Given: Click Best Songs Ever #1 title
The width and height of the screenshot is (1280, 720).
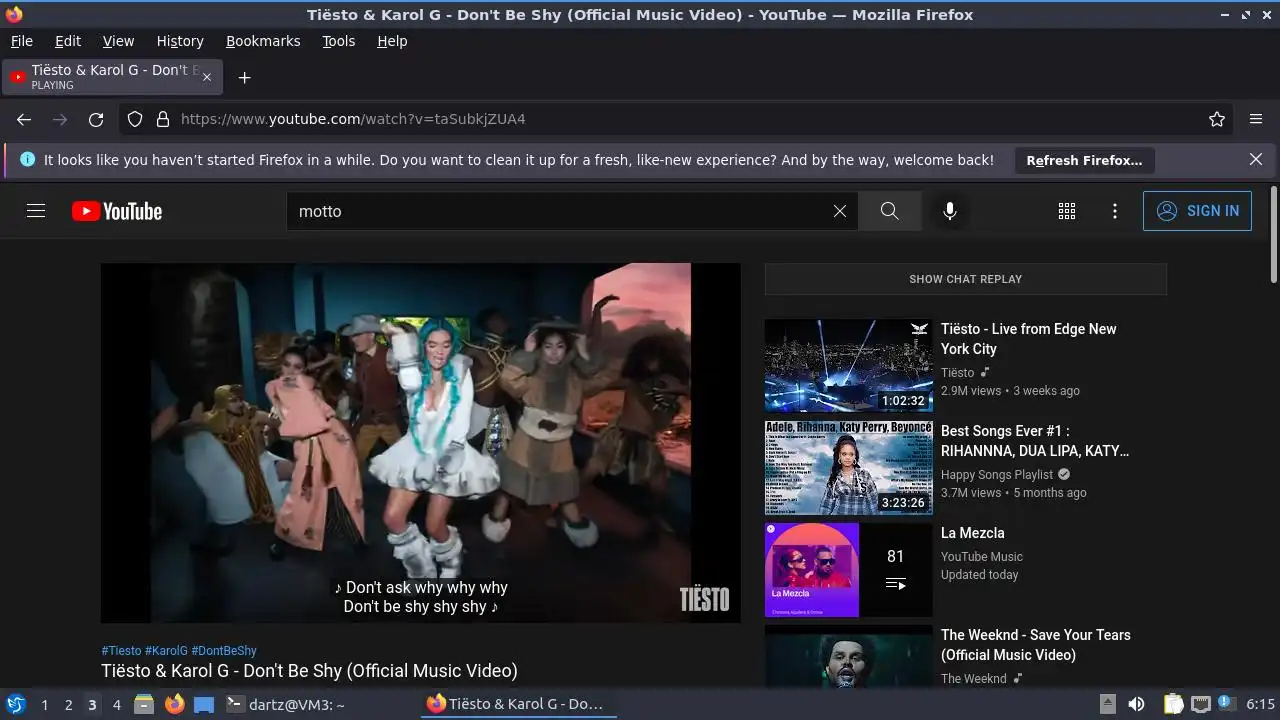Looking at the screenshot, I should point(1035,441).
